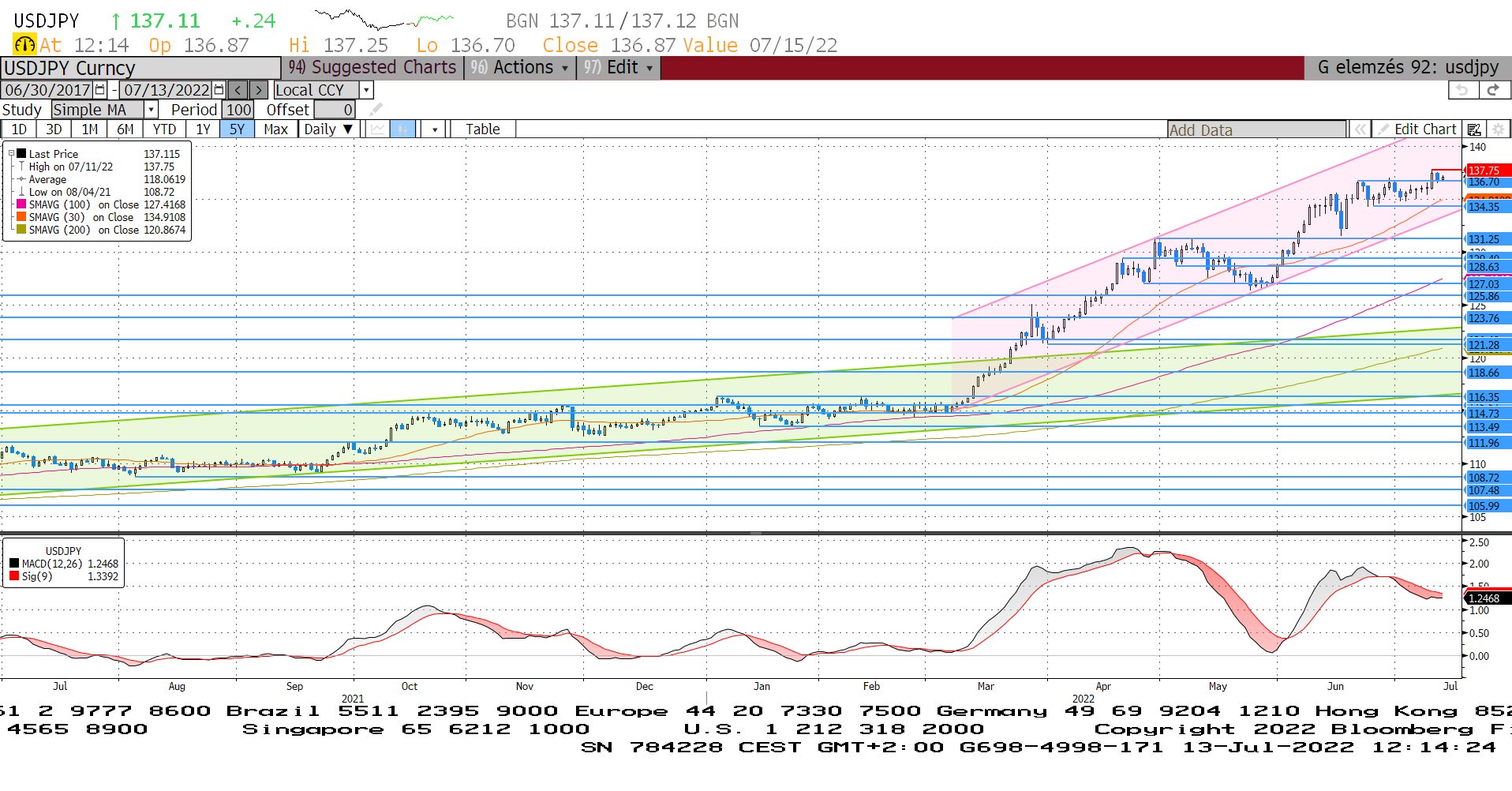Click the SMAVG (200) olive swatch
Screen dimensions: 1512x791
[x=21, y=230]
